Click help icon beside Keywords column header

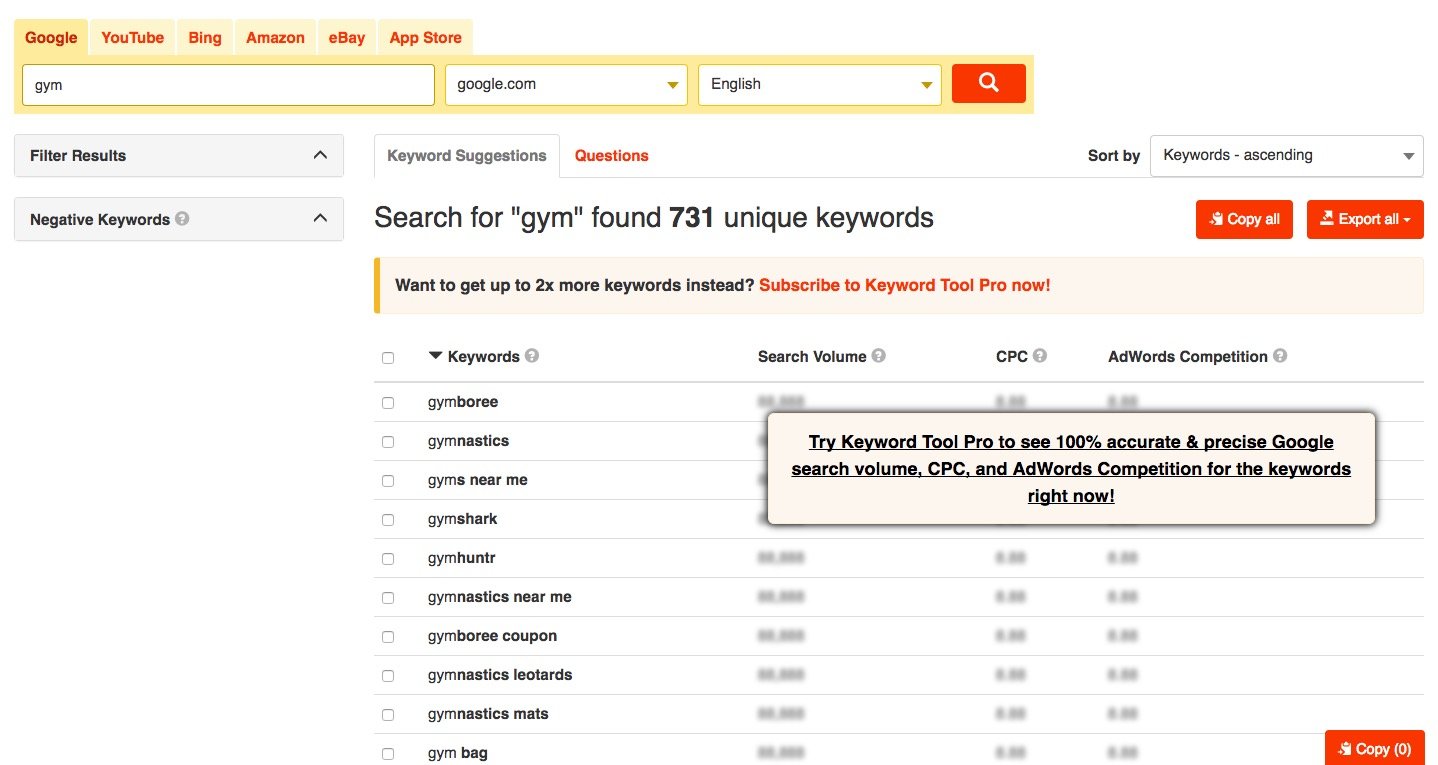click(x=532, y=355)
